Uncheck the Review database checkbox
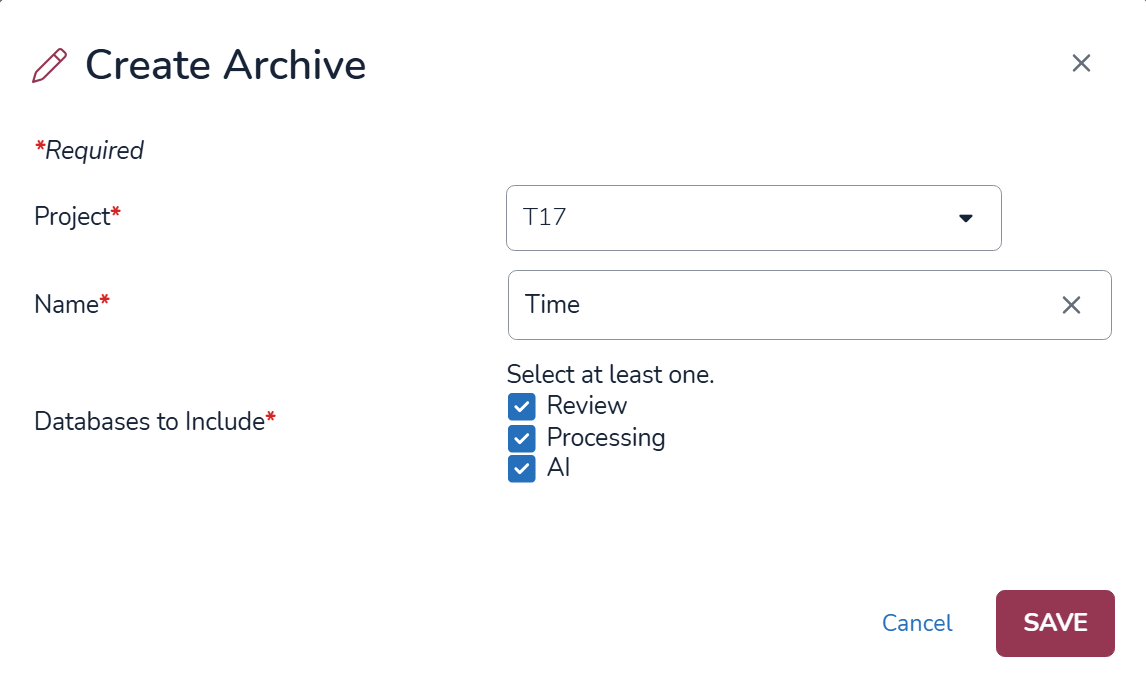 [521, 406]
